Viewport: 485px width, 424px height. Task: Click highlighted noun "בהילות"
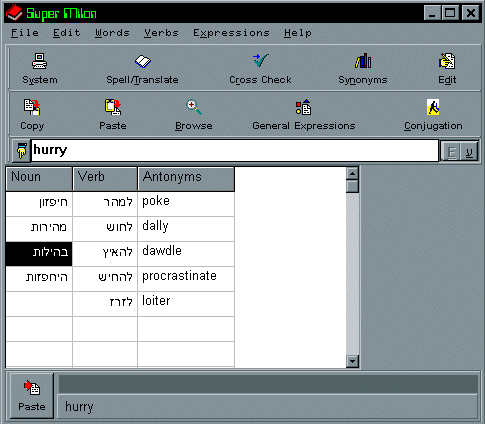click(39, 254)
